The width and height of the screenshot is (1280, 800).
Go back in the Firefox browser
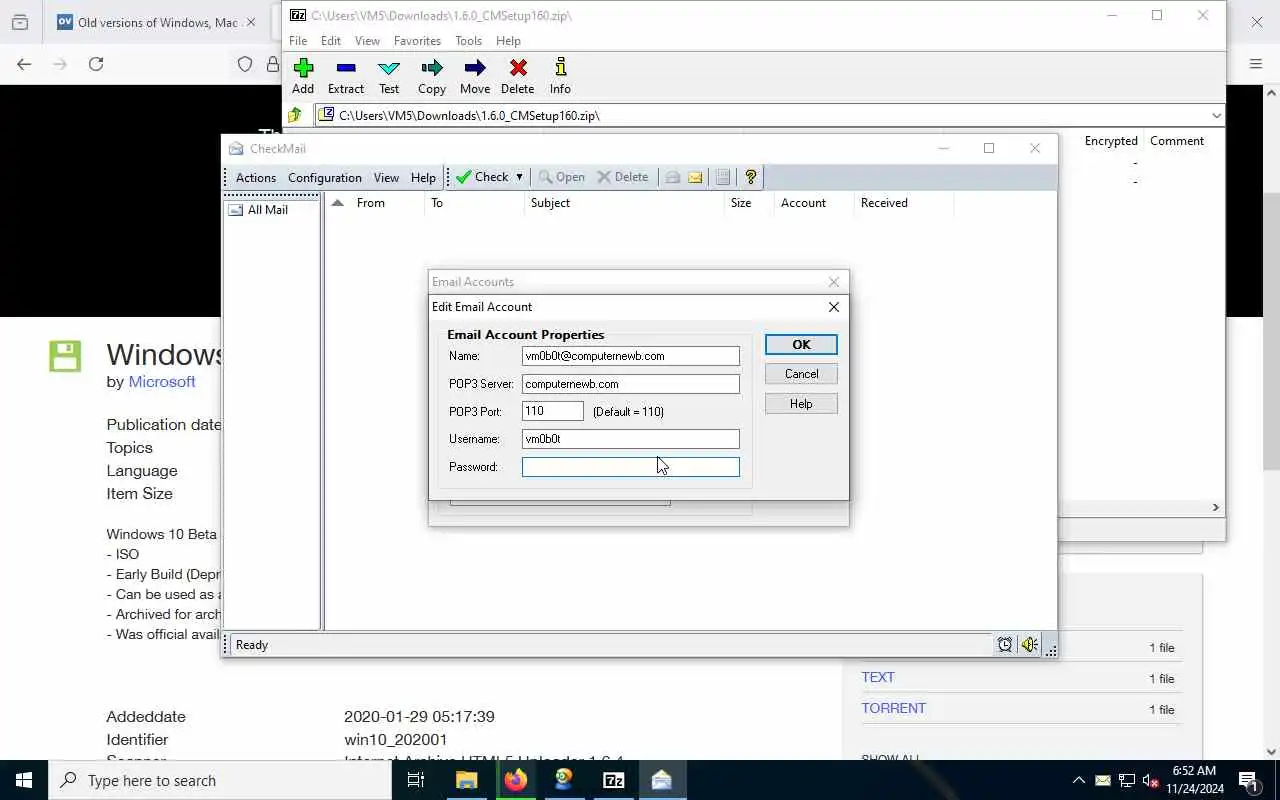[x=24, y=64]
